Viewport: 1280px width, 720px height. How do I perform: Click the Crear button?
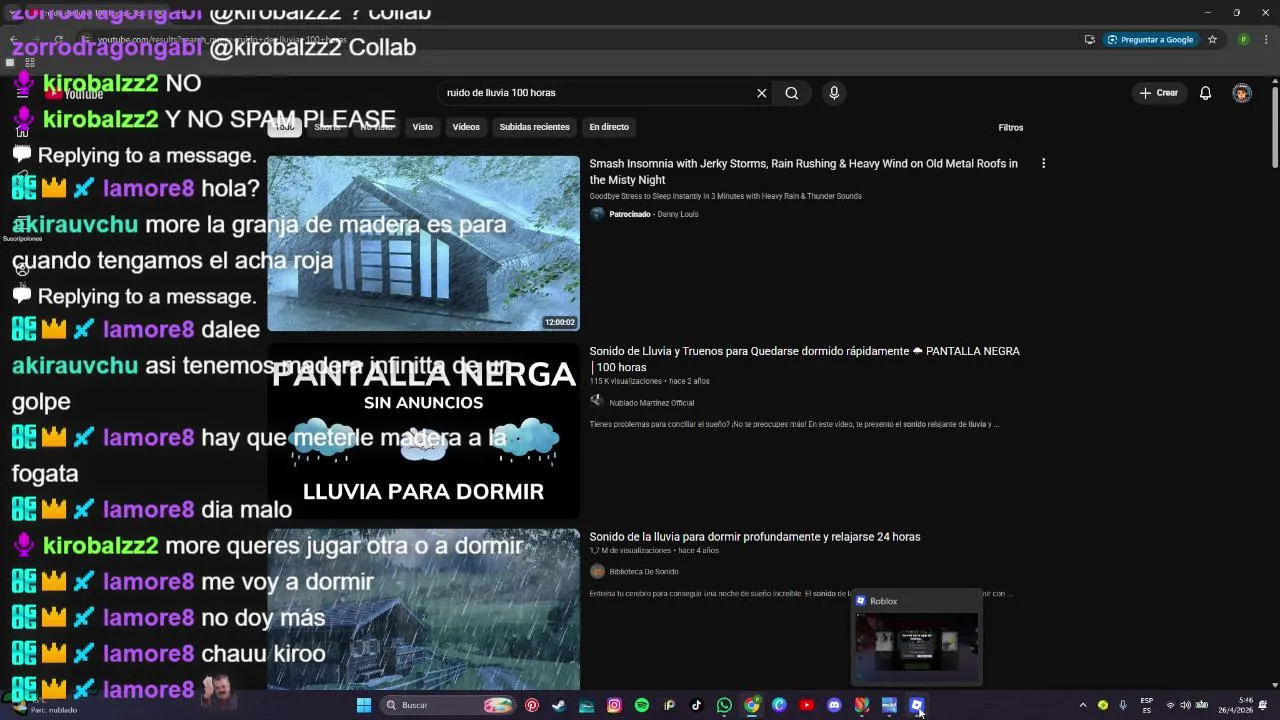pos(1159,93)
